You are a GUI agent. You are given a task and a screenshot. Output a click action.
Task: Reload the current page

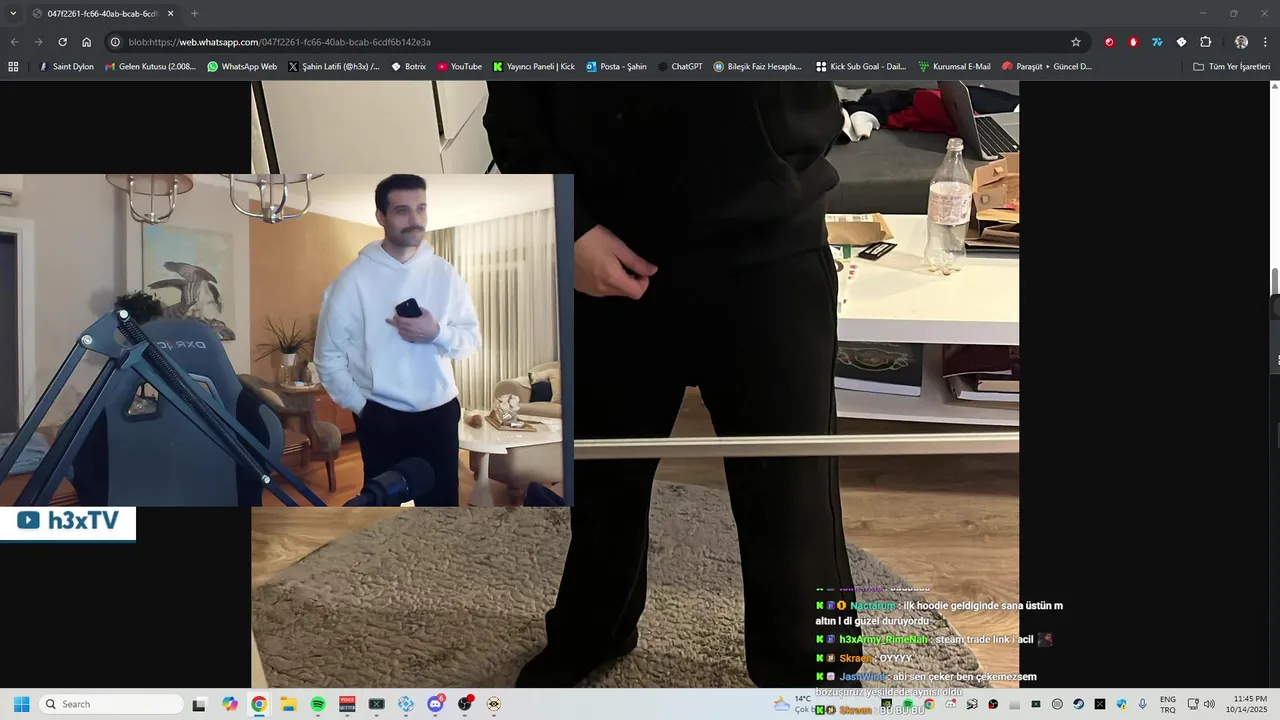click(62, 42)
